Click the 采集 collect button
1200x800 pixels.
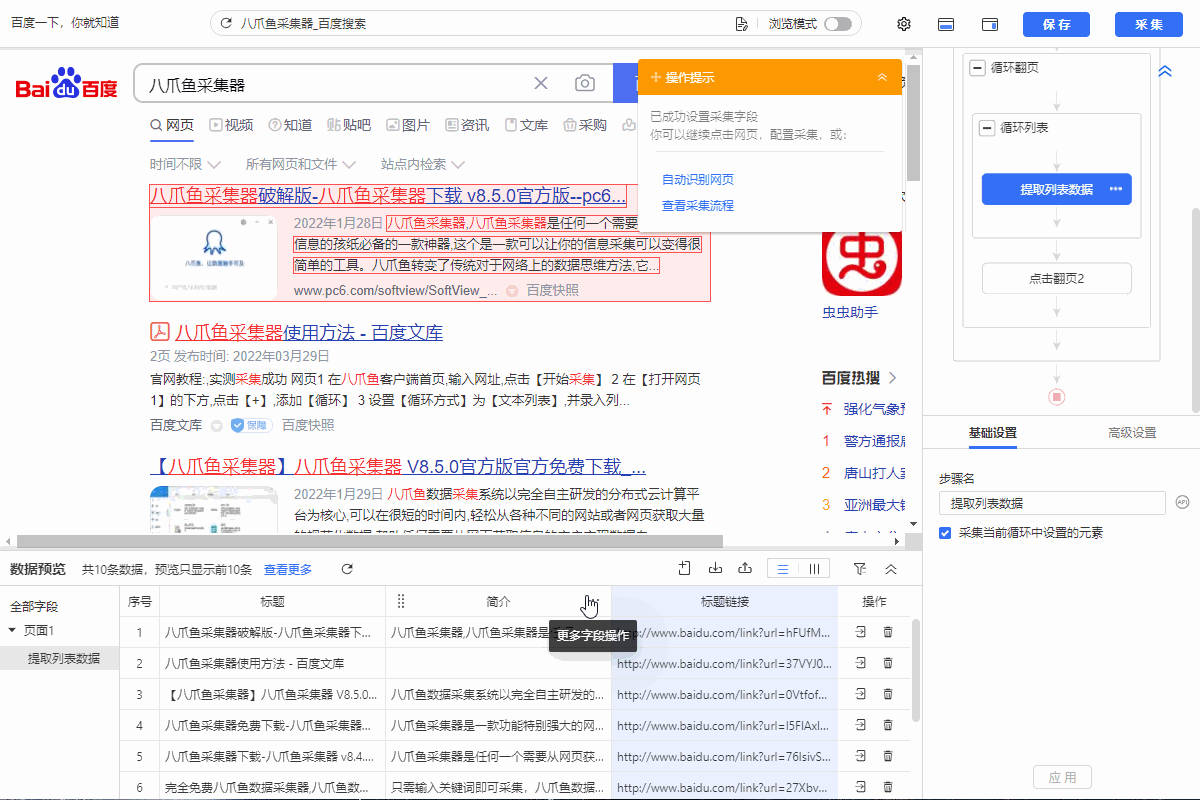click(1149, 24)
